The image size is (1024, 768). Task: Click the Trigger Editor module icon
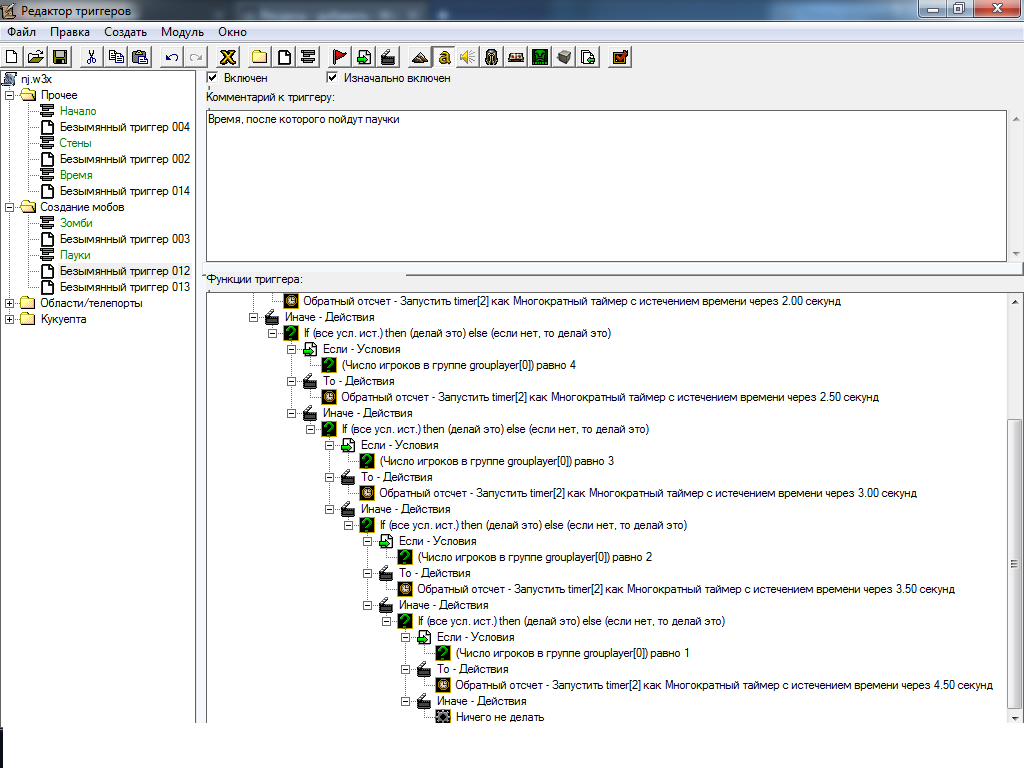[x=444, y=57]
